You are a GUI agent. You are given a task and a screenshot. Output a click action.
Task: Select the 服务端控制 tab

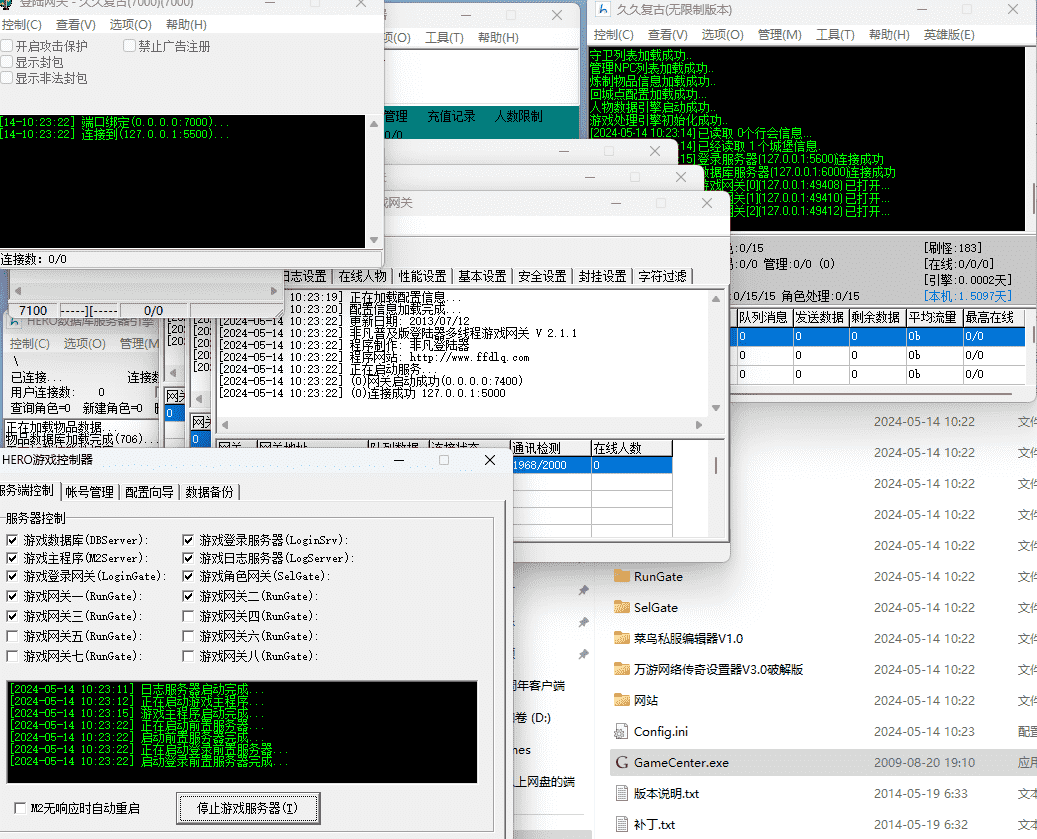tap(26, 491)
